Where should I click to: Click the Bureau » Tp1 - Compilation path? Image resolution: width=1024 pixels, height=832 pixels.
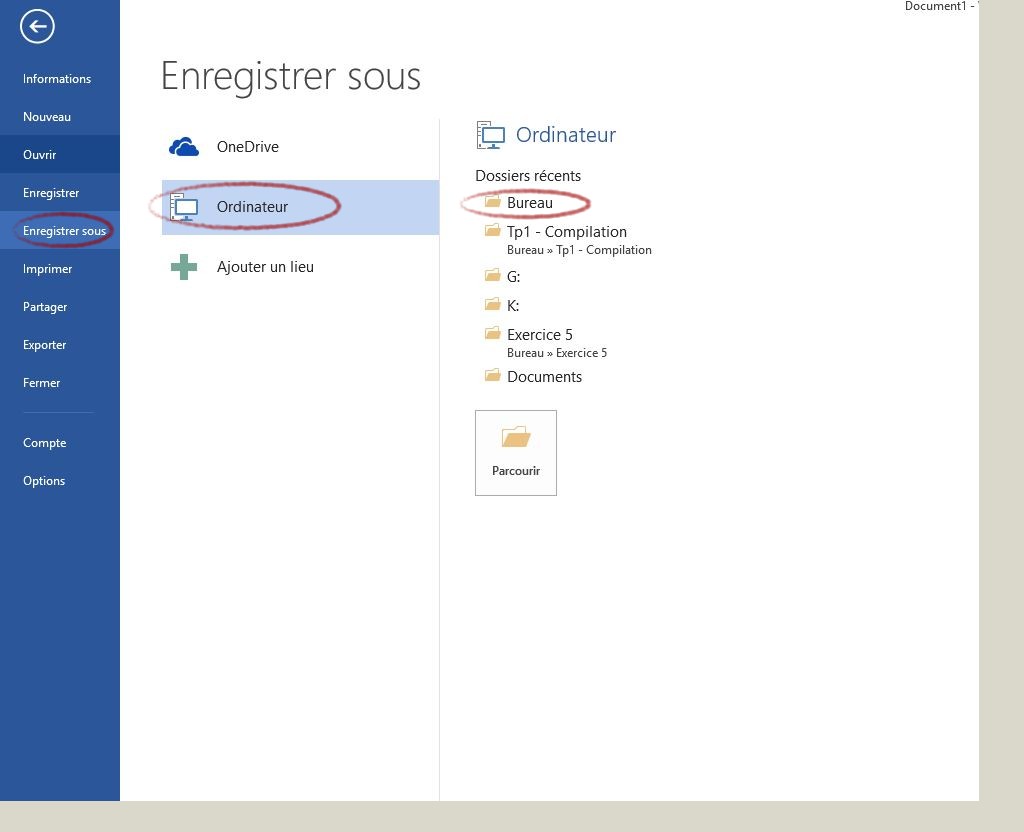point(579,250)
